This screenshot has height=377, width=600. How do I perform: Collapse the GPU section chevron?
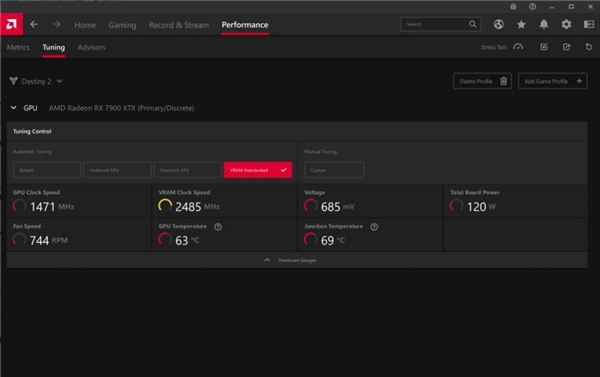click(x=13, y=108)
